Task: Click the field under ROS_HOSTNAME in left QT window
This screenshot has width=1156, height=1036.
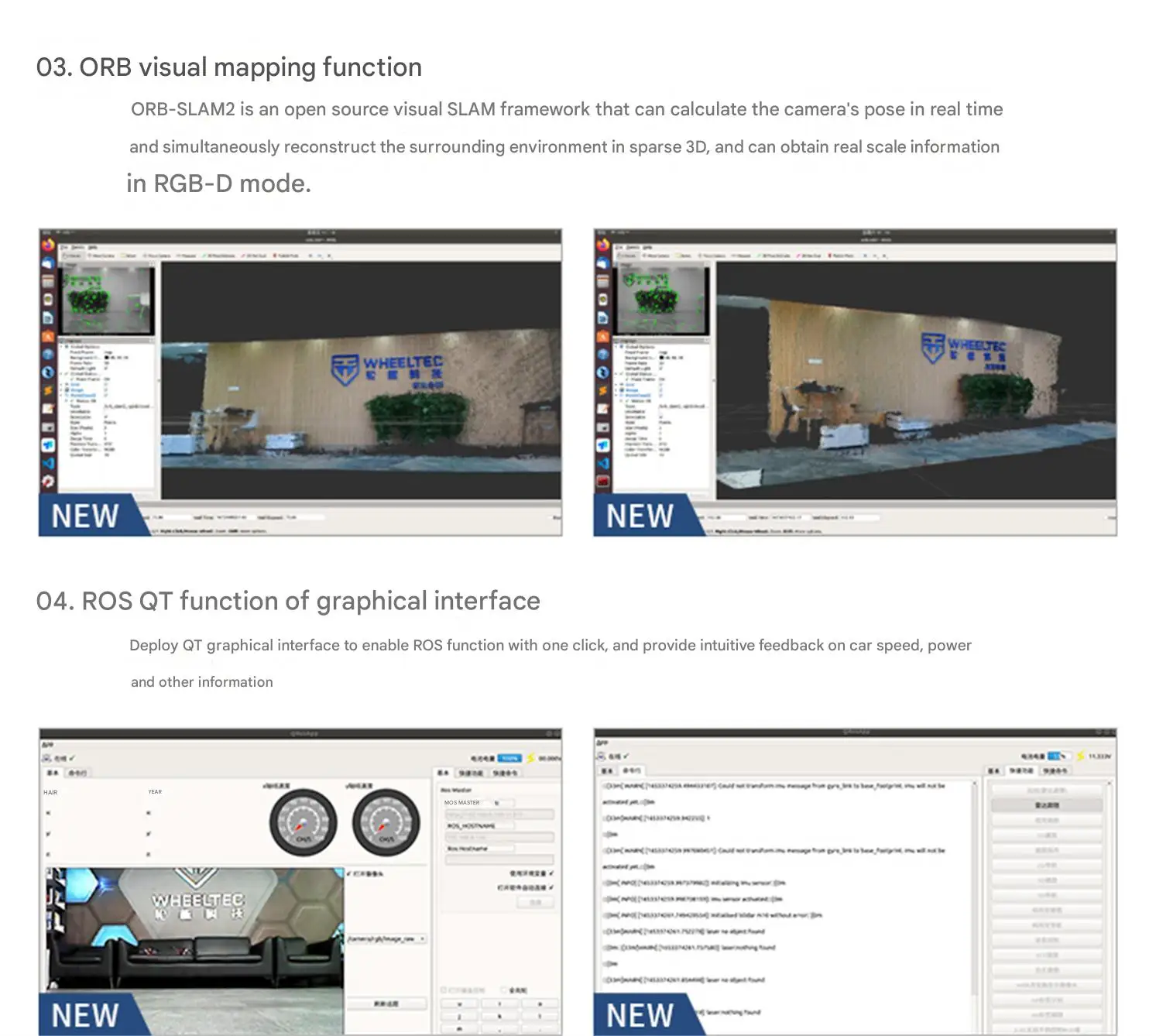Action: click(499, 837)
